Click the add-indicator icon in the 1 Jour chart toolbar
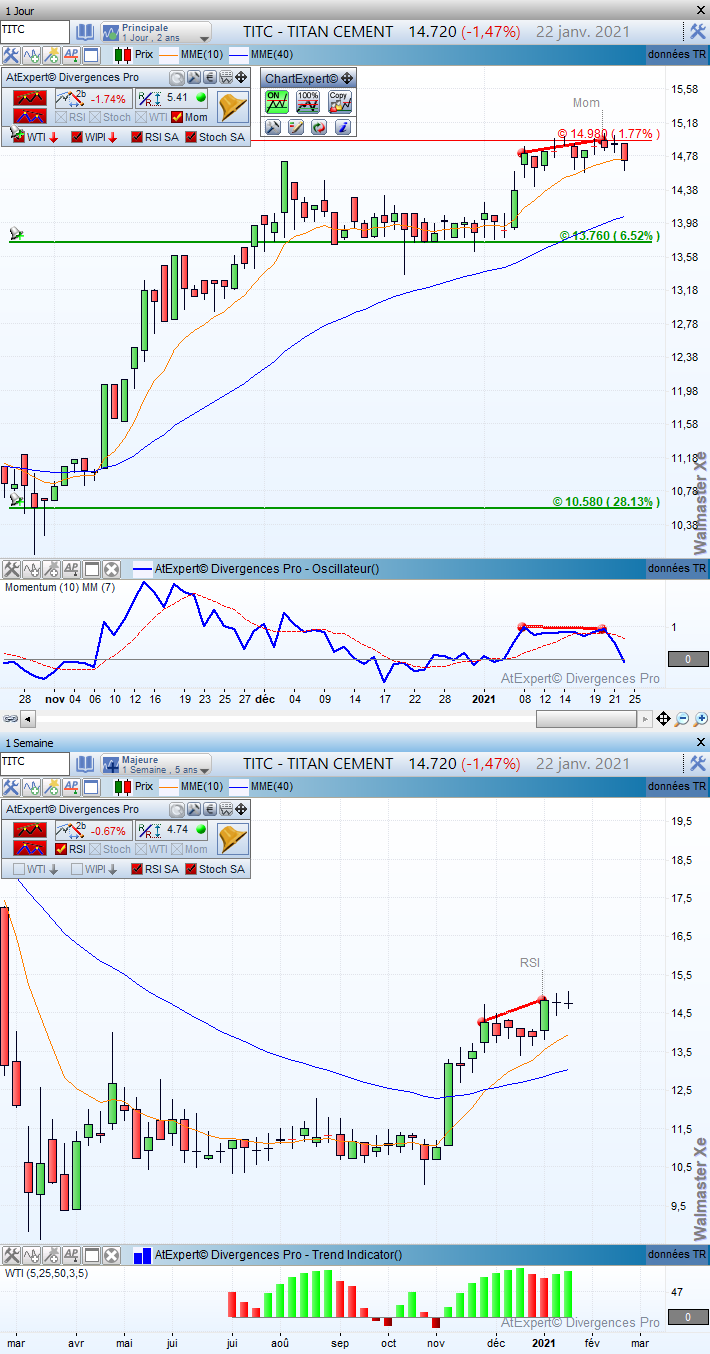Screen dimensions: 710x1354 [x=31, y=56]
